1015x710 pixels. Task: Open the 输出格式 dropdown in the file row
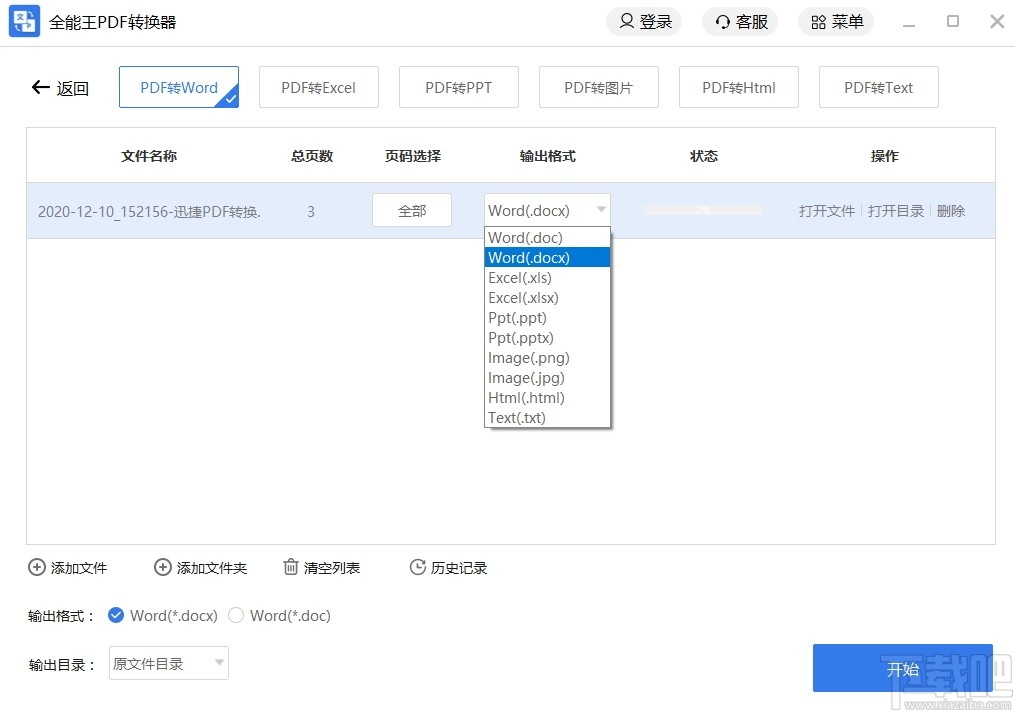point(546,210)
